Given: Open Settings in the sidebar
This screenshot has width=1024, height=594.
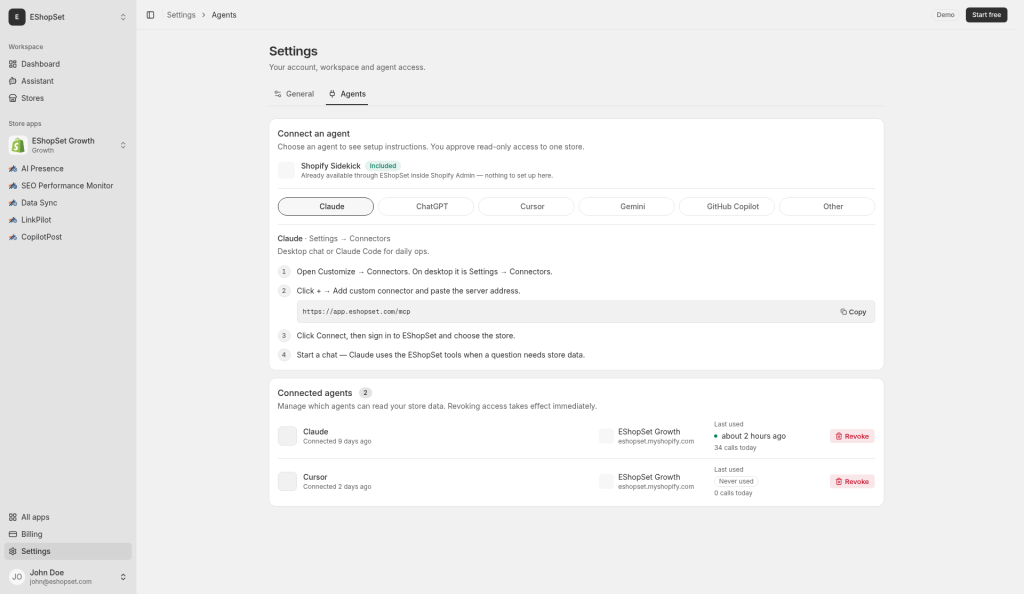Looking at the screenshot, I should coord(68,551).
